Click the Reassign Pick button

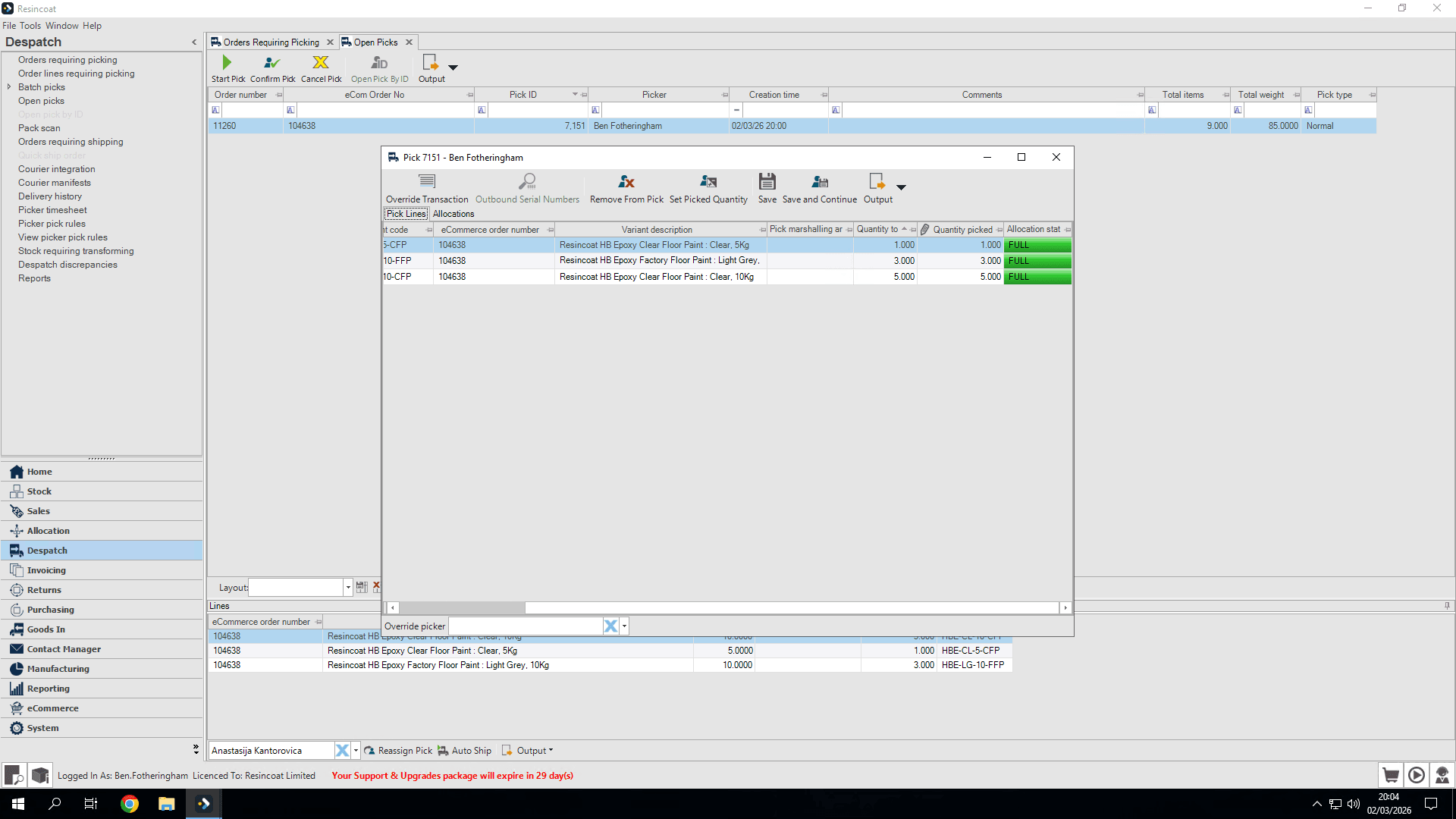tap(398, 751)
